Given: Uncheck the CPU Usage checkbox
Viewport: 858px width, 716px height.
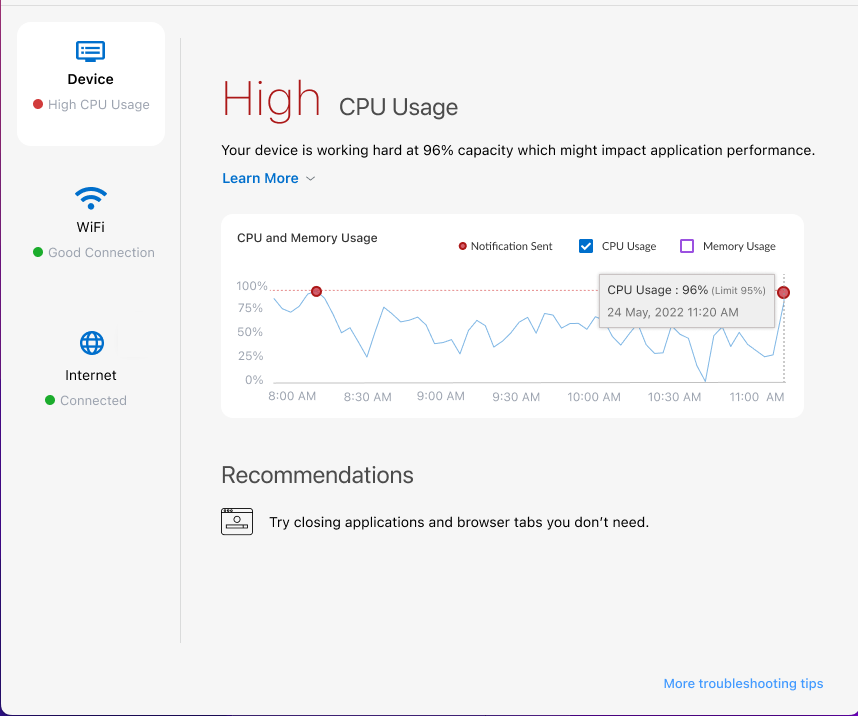Looking at the screenshot, I should [x=586, y=246].
